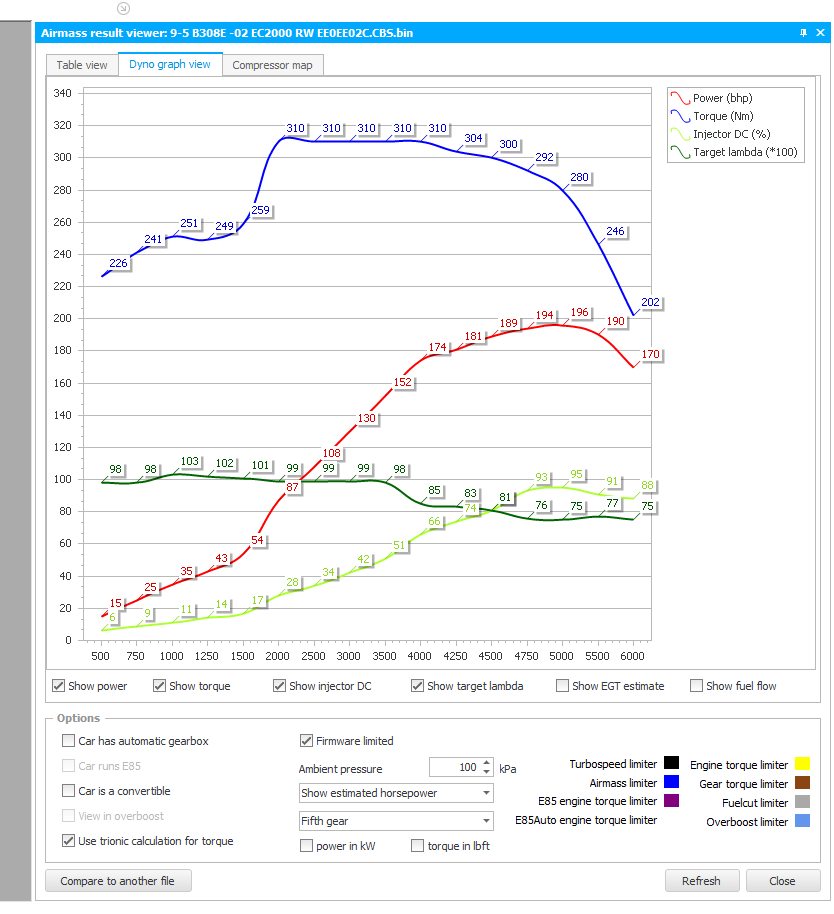The image size is (834, 914).
Task: Toggle Car has automatic gearbox option
Action: click(68, 741)
